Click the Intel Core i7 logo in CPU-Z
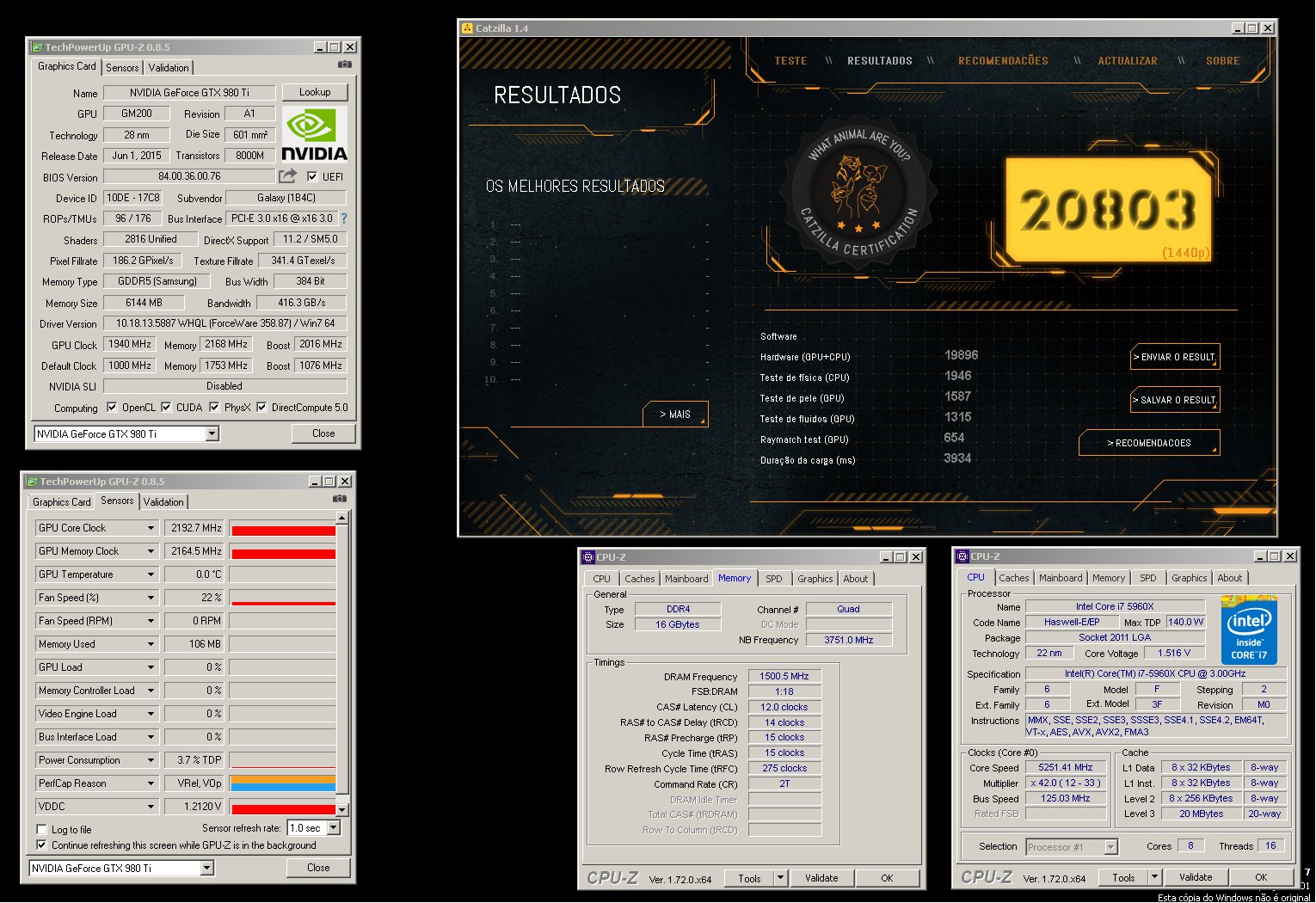This screenshot has height=903, width=1316. point(1249,629)
